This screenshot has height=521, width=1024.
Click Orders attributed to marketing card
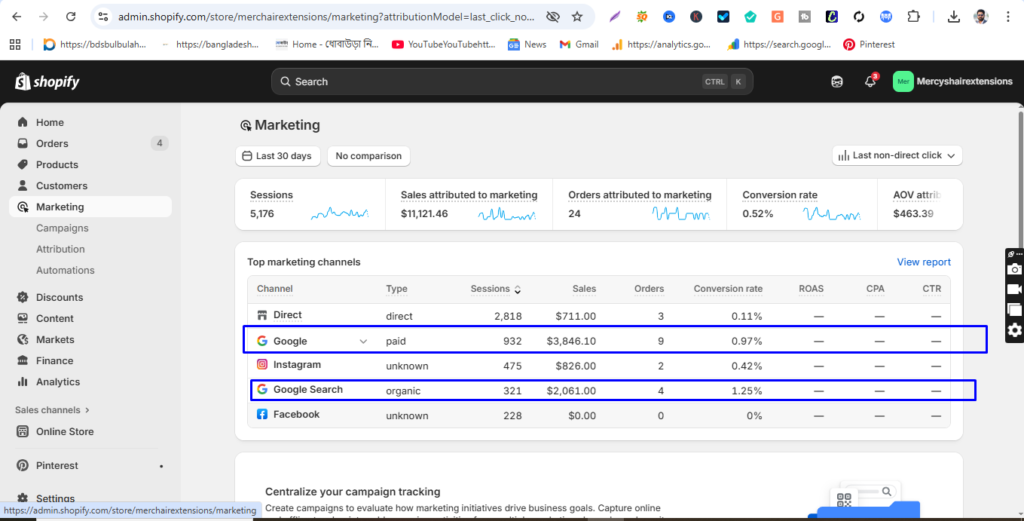(639, 204)
